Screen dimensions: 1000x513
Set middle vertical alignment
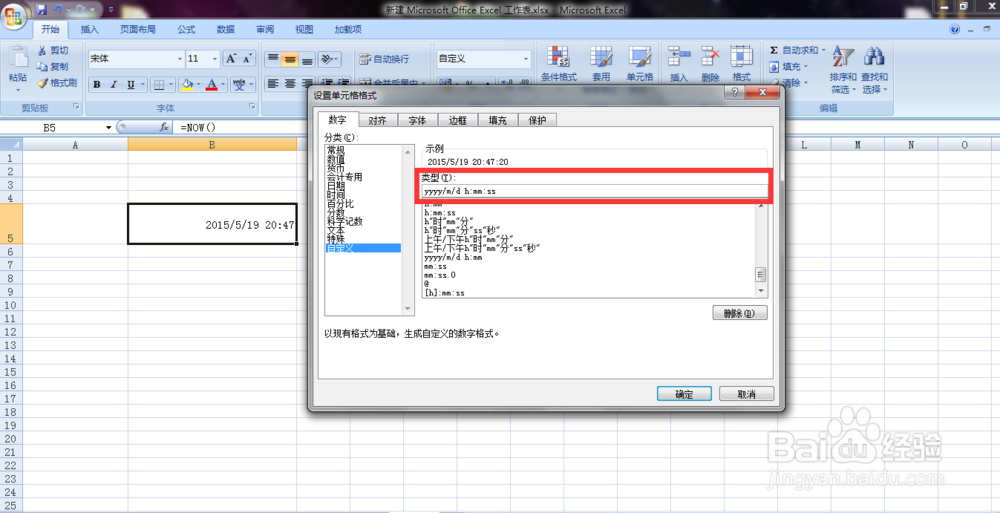[x=290, y=59]
